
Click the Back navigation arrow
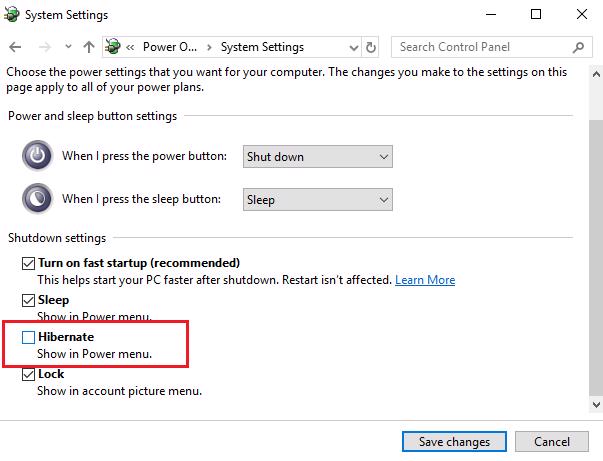coord(17,47)
